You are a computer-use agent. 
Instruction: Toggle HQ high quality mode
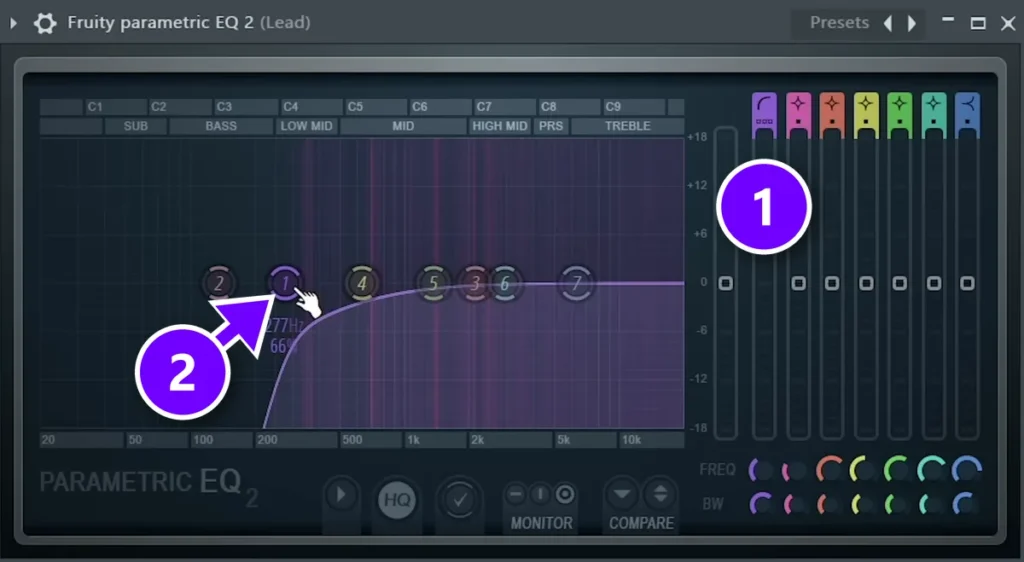[397, 500]
